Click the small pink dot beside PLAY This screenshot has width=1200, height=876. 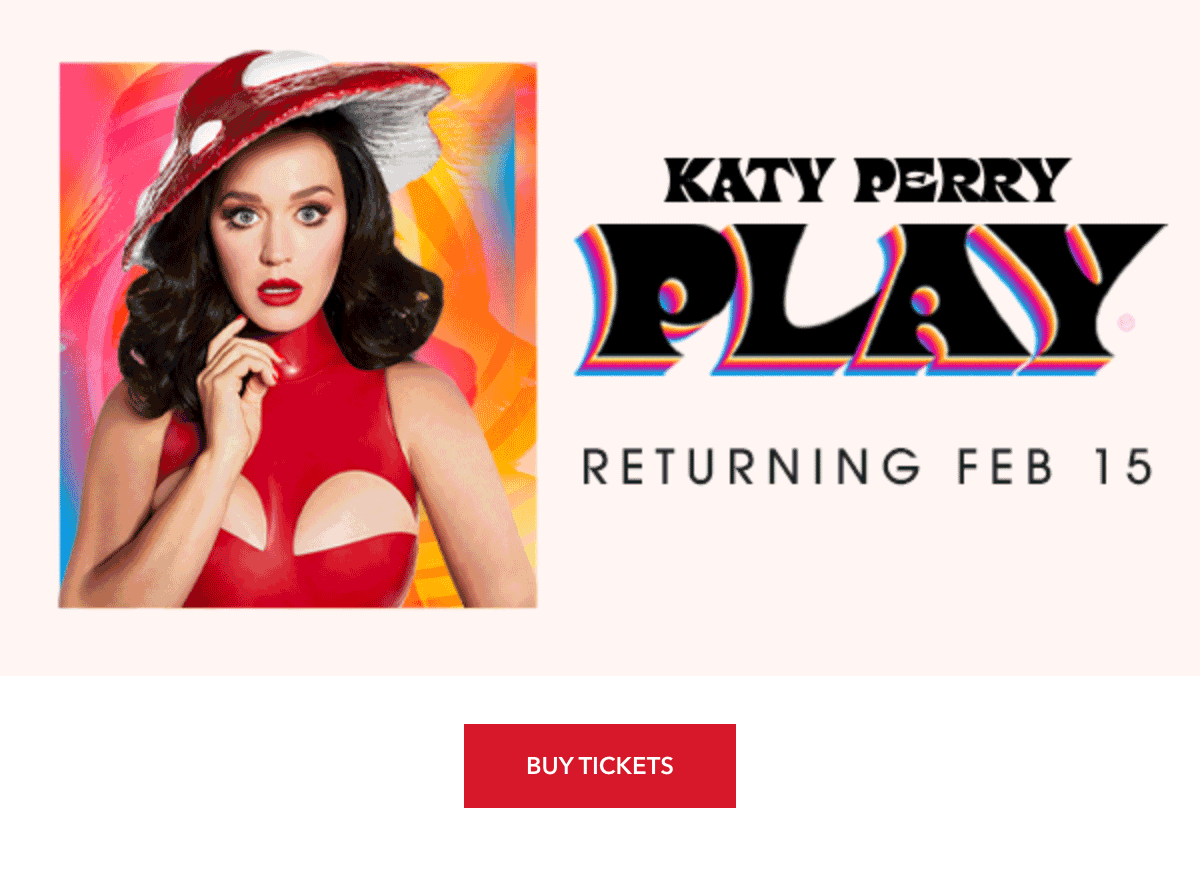tap(1126, 322)
